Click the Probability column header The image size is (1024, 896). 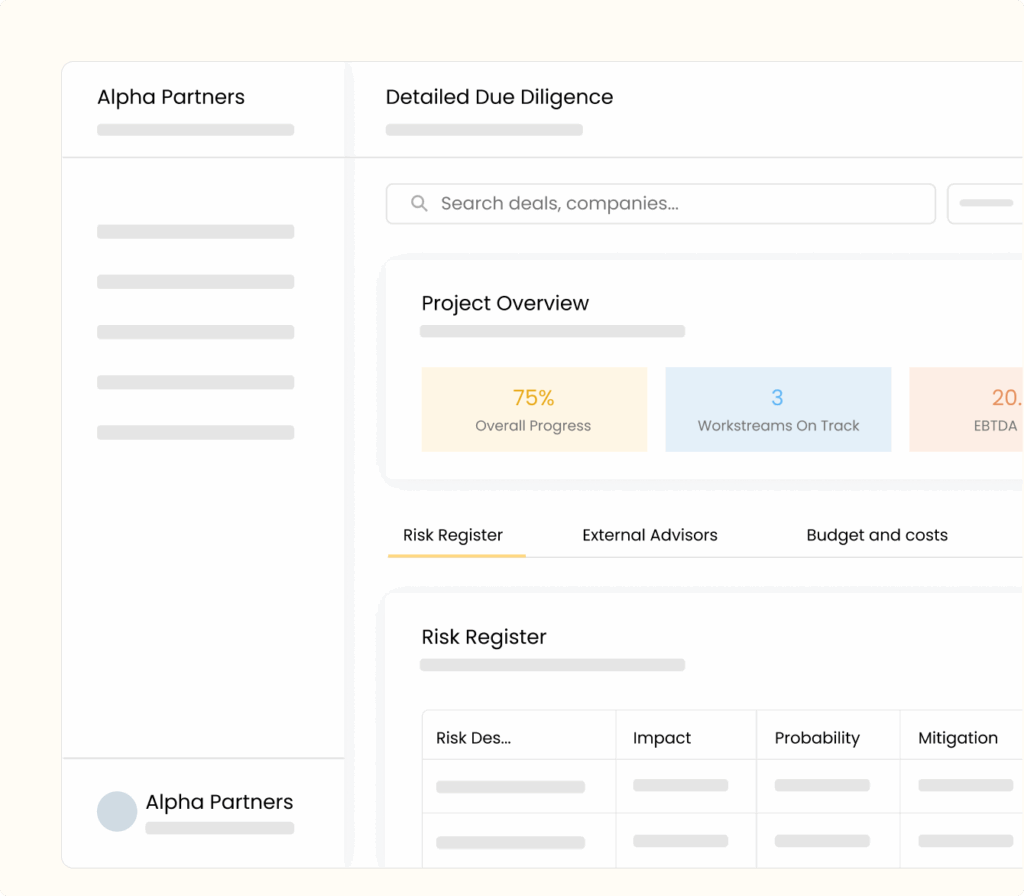point(817,738)
